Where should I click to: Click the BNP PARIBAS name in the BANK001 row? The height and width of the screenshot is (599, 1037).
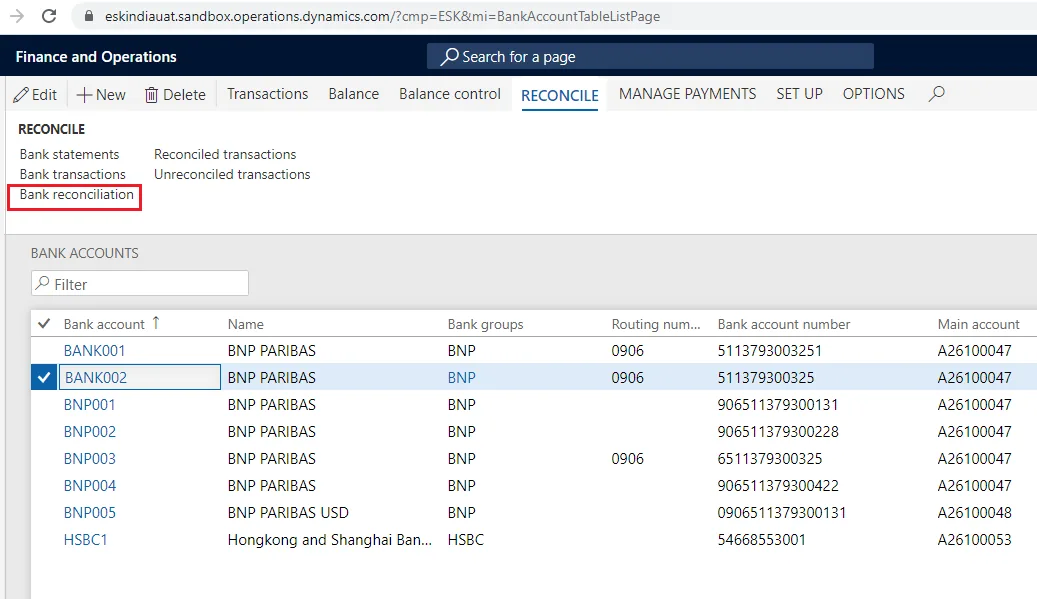tap(271, 350)
